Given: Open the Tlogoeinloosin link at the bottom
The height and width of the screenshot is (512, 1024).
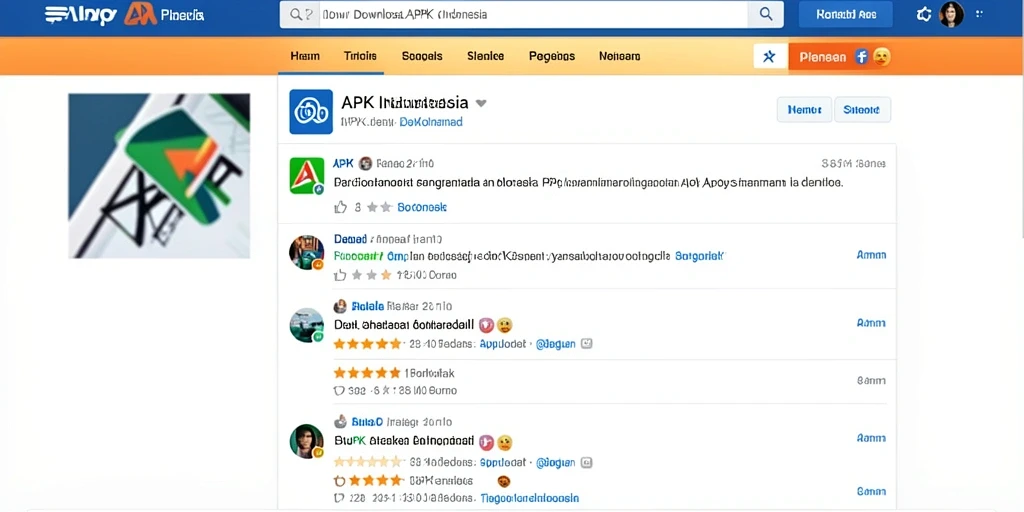Looking at the screenshot, I should (530, 498).
